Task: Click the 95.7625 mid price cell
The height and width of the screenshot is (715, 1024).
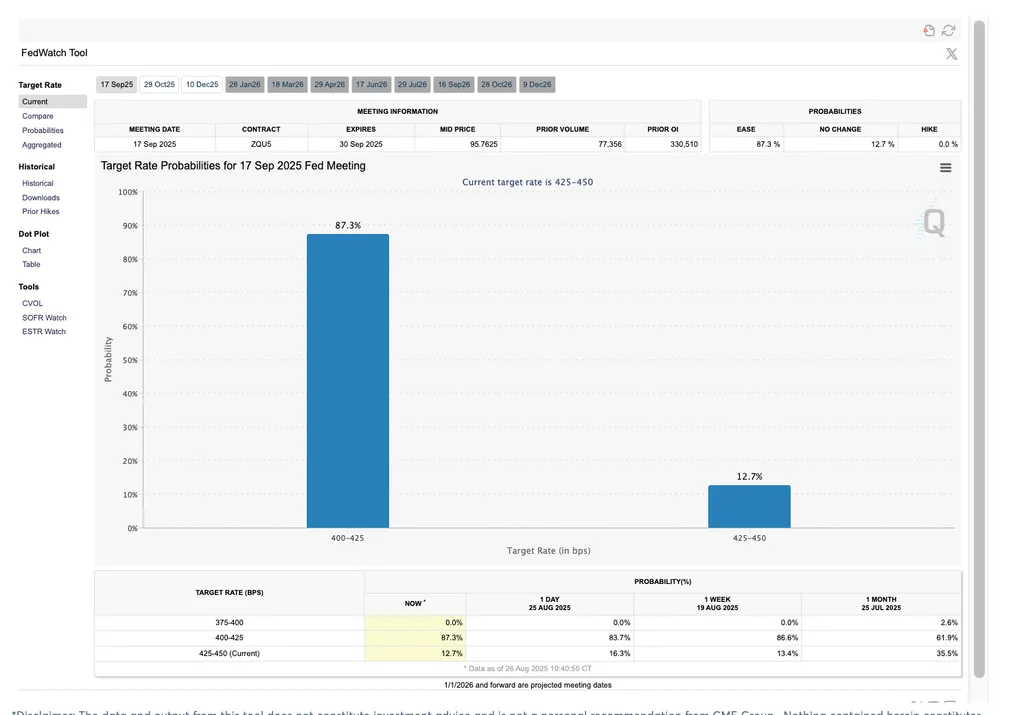Action: pos(457,144)
